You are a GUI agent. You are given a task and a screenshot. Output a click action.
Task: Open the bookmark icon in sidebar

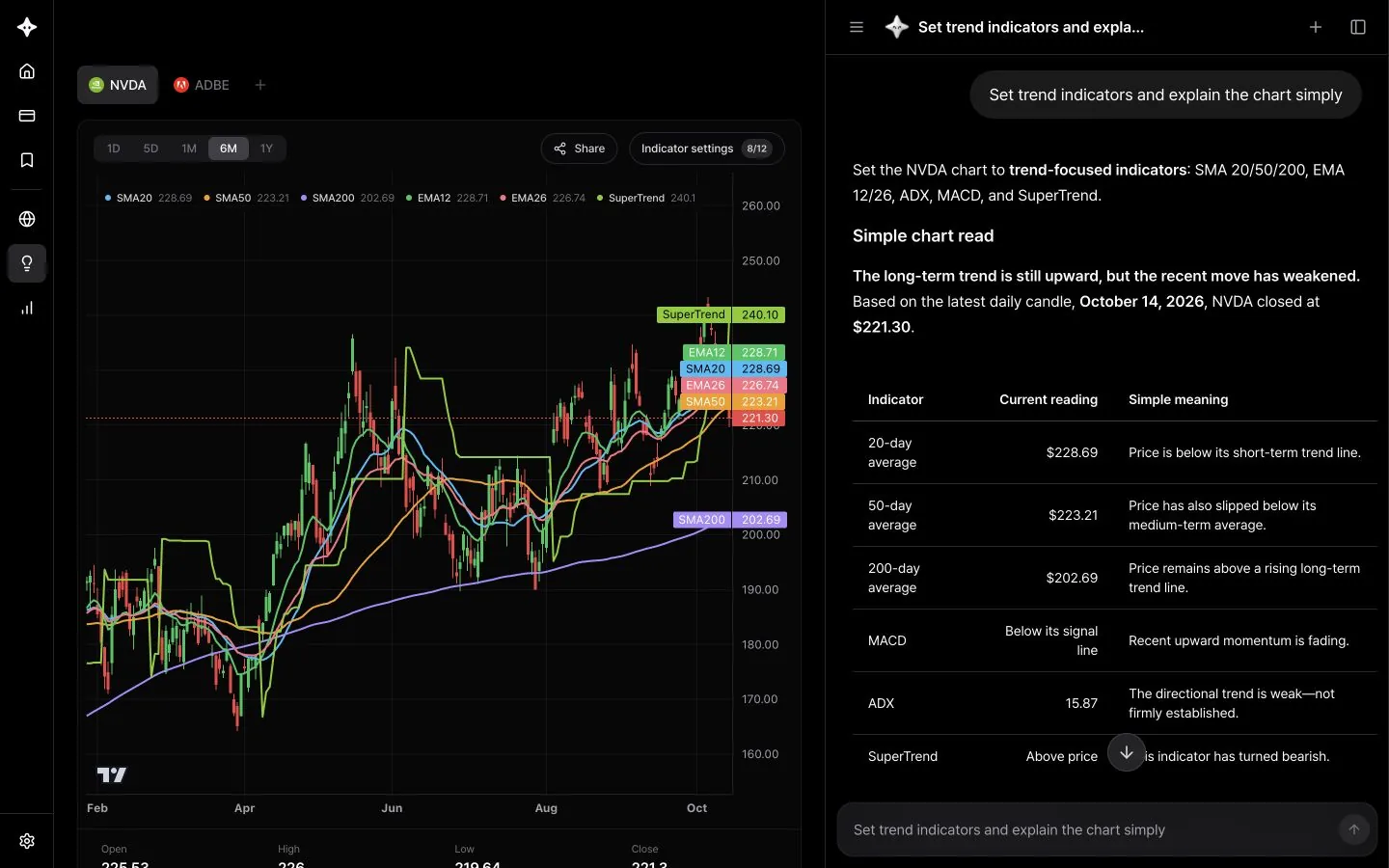pos(27,160)
